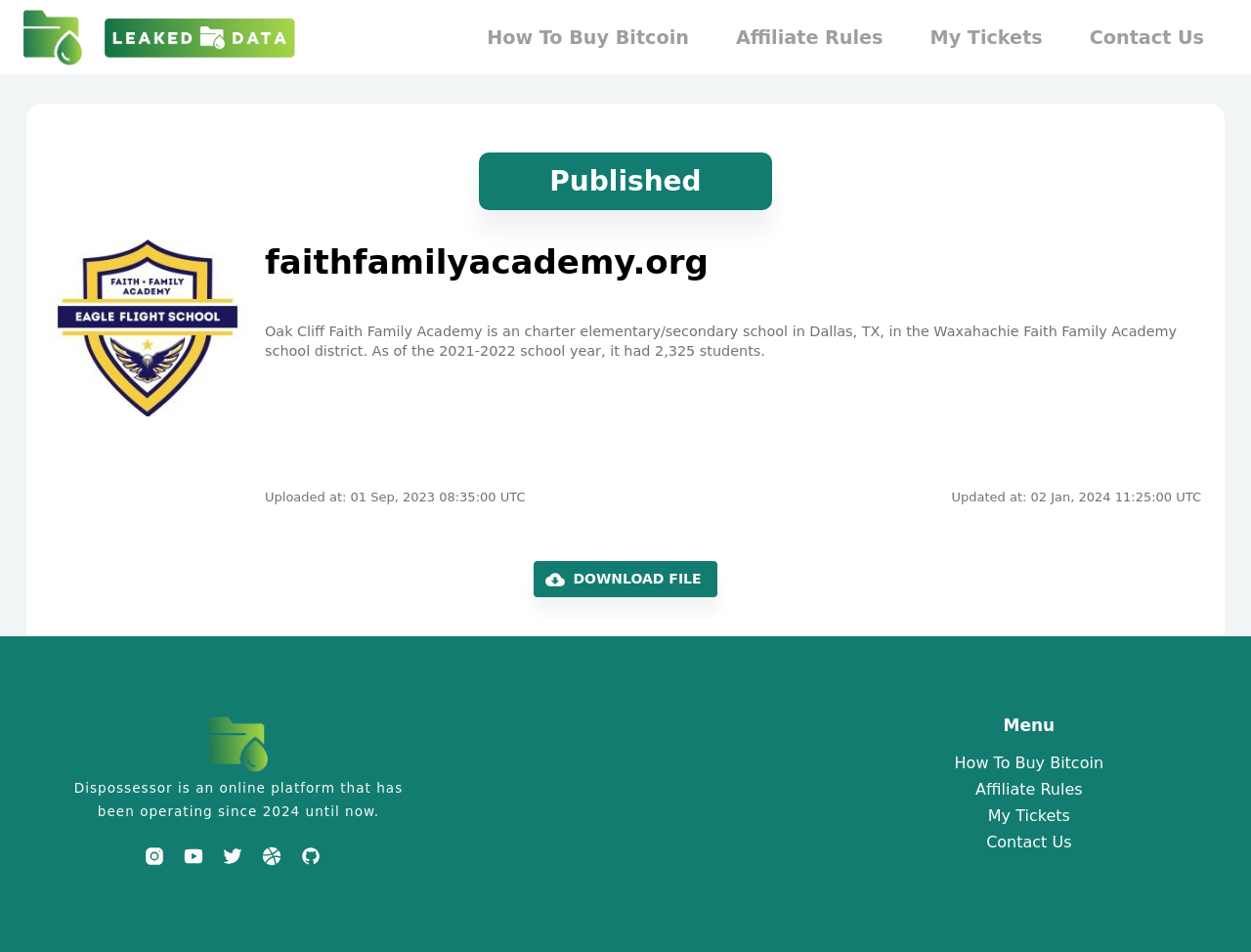Image resolution: width=1251 pixels, height=952 pixels.
Task: Click the Published status badge
Action: (625, 181)
